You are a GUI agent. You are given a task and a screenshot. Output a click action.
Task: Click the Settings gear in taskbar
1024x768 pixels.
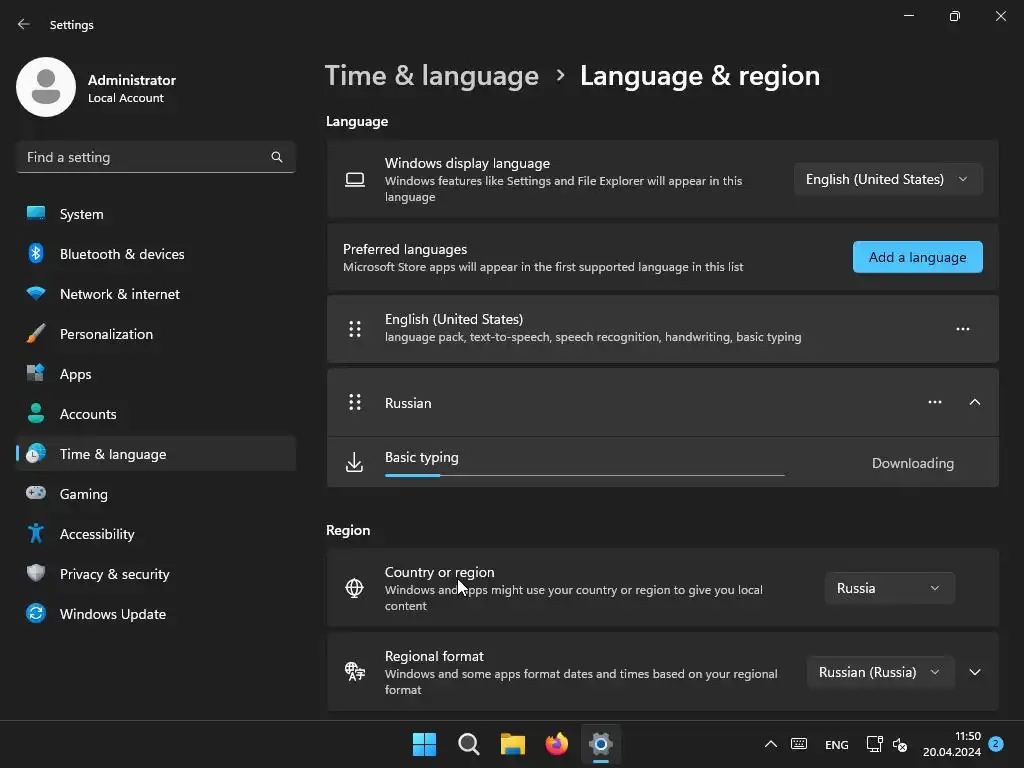(x=601, y=744)
